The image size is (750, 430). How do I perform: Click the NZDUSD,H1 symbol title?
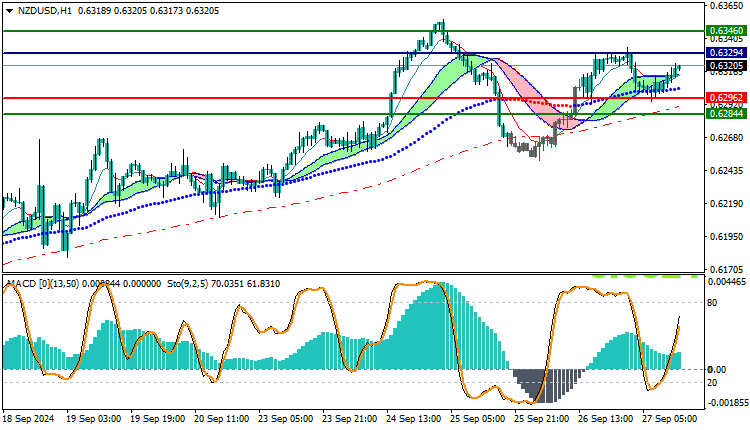pyautogui.click(x=44, y=11)
